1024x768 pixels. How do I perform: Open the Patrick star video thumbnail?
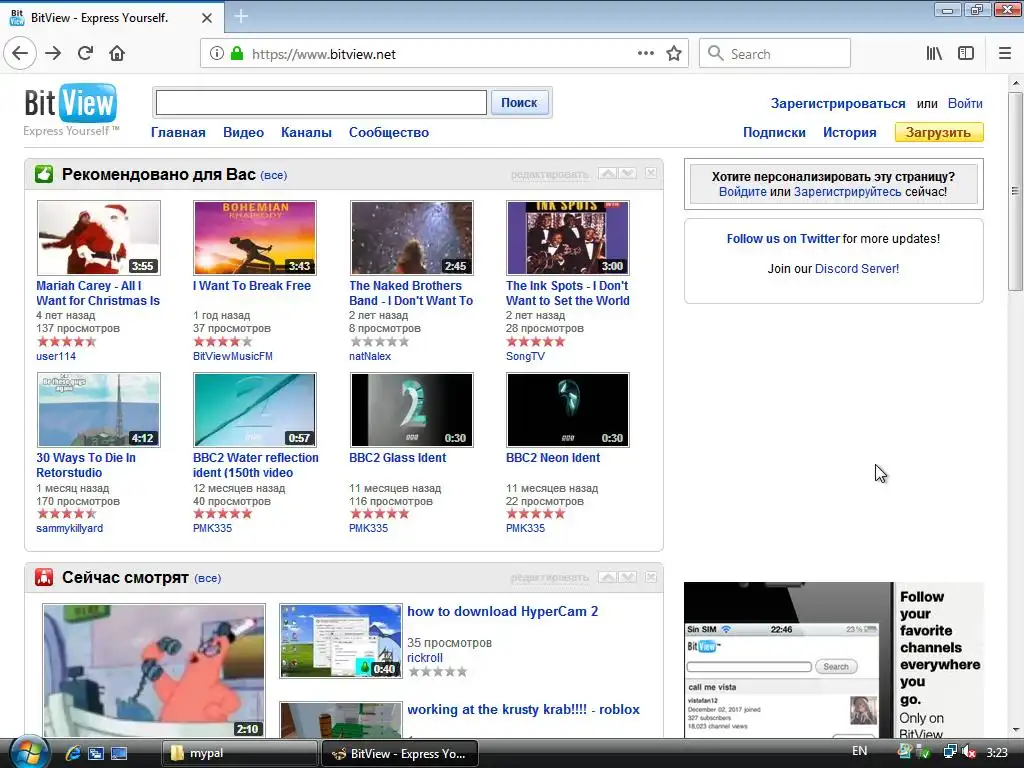click(154, 671)
